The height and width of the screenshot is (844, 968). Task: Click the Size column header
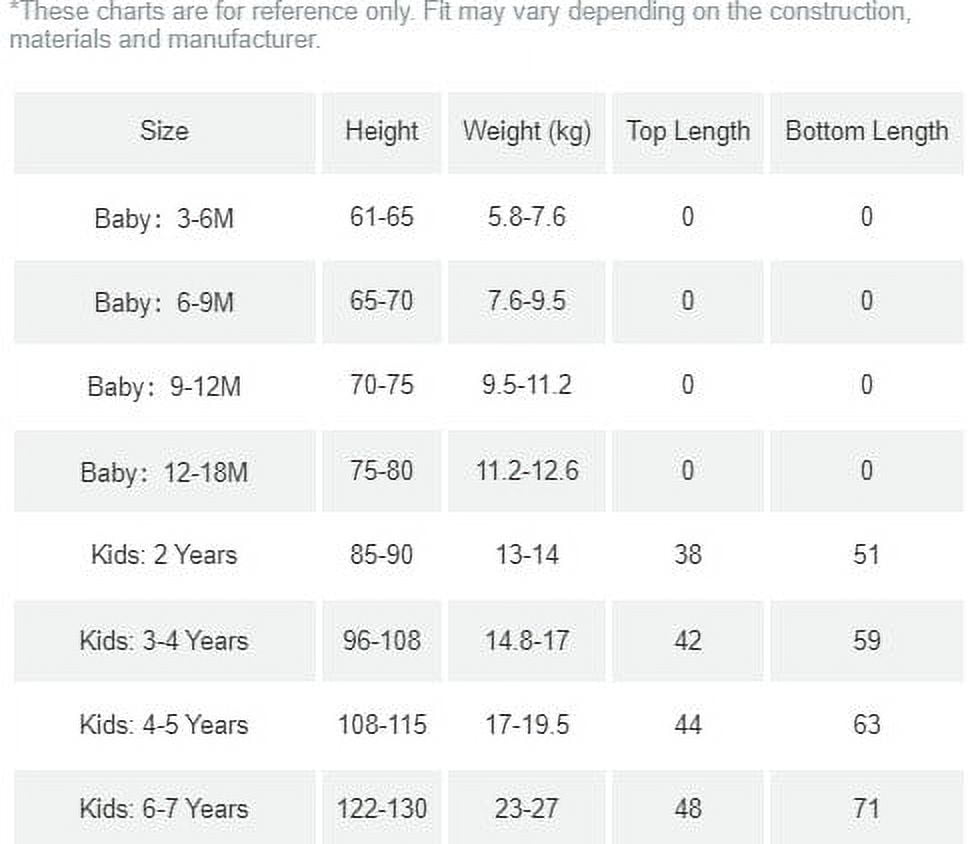point(164,132)
